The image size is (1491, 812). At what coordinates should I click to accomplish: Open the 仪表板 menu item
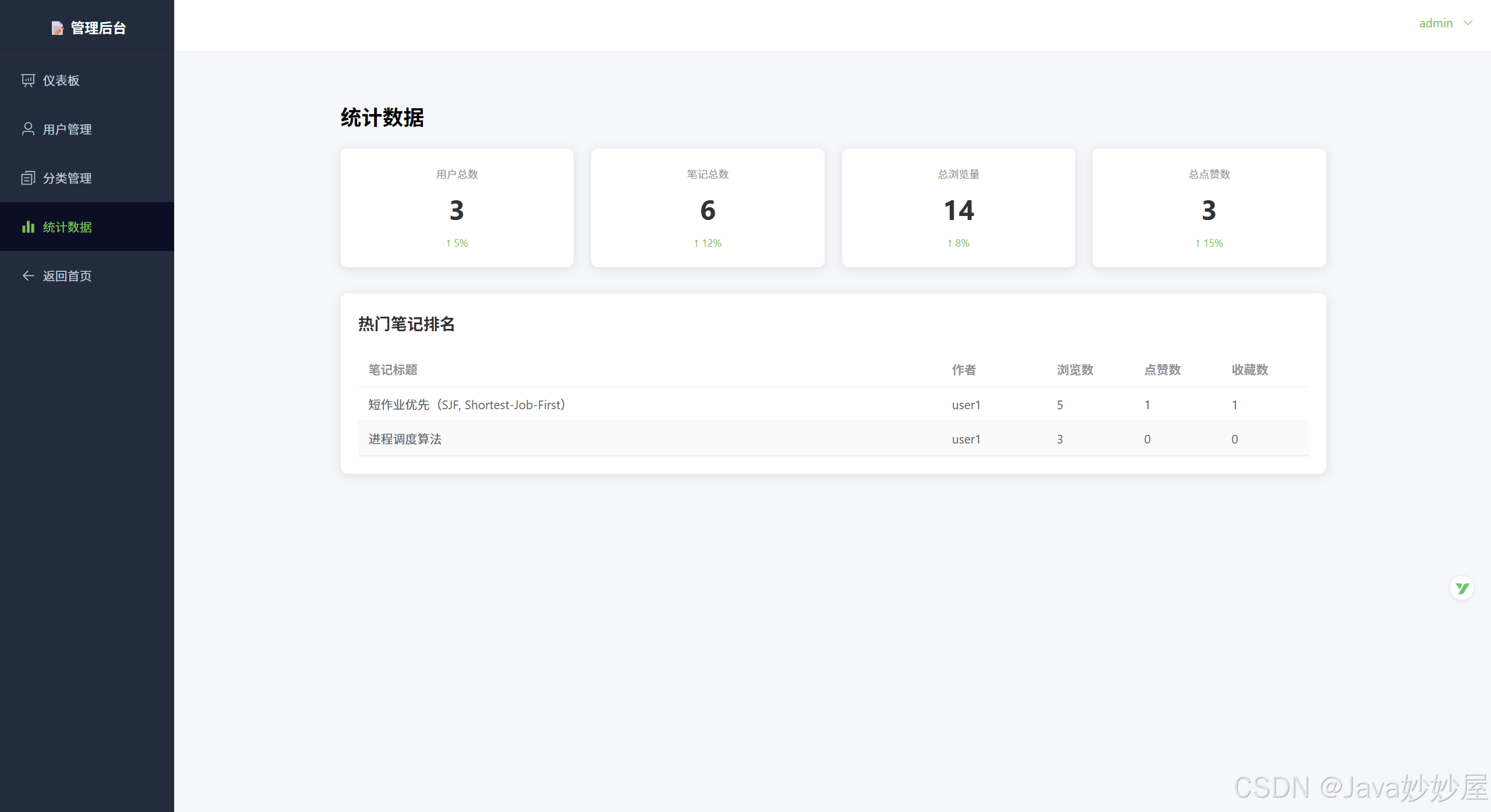click(61, 80)
